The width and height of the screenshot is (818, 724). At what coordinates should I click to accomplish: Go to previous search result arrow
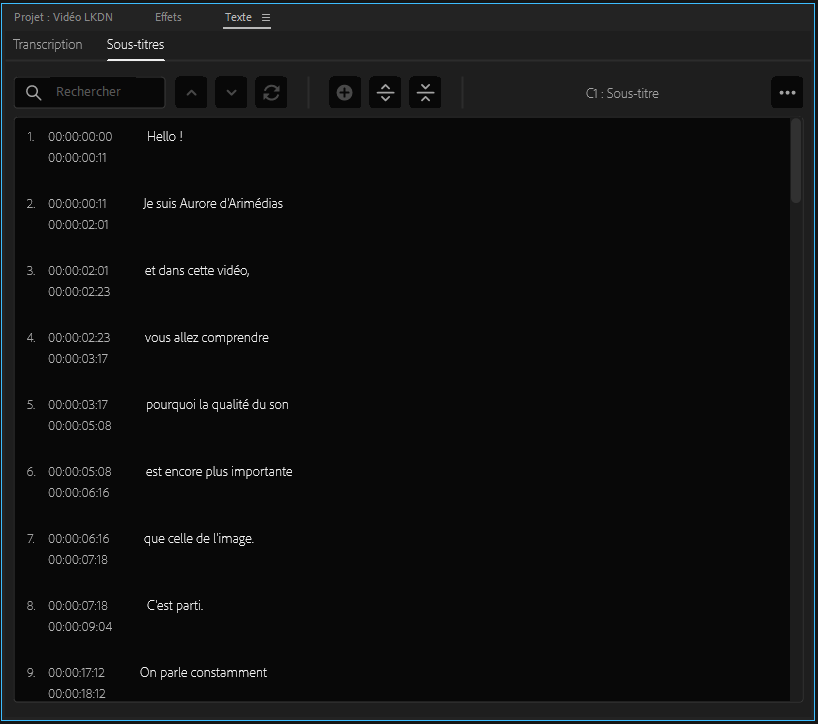coord(191,93)
